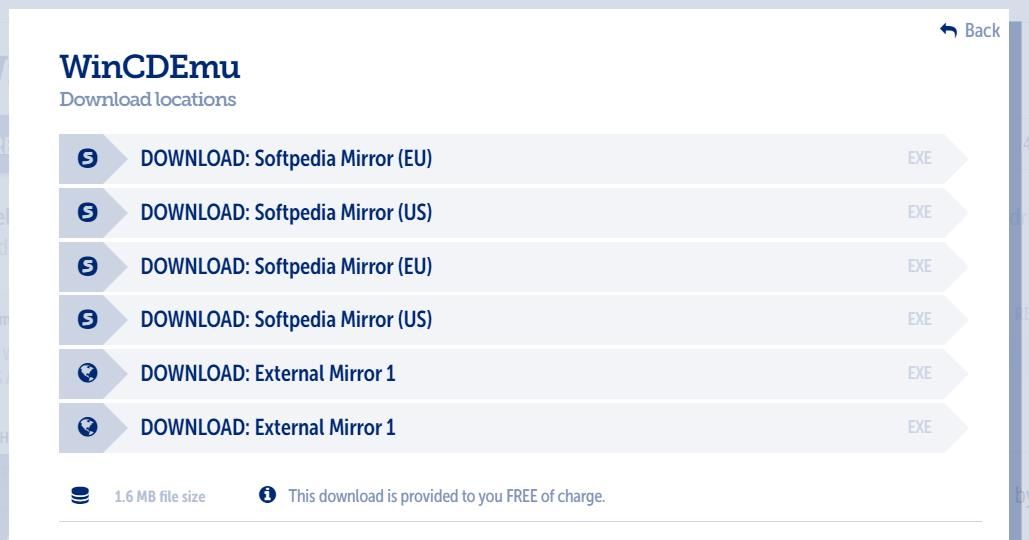The height and width of the screenshot is (540, 1029).
Task: Click the info icon before FREE notice
Action: 267,495
